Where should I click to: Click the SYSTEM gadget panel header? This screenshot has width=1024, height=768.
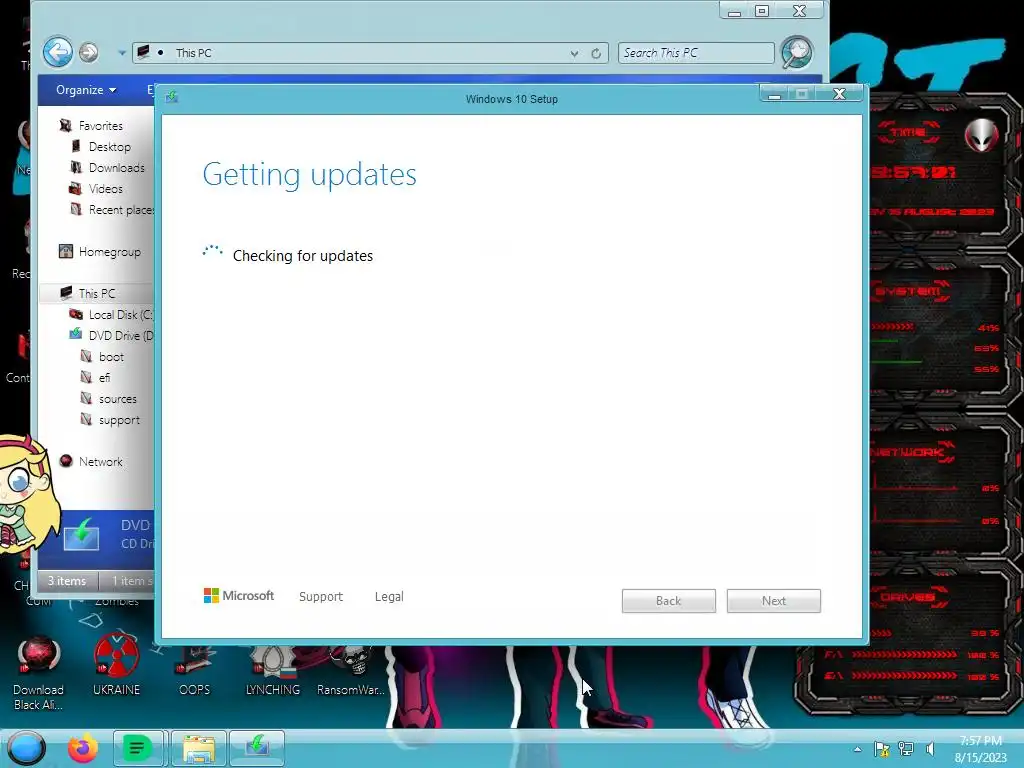[908, 291]
